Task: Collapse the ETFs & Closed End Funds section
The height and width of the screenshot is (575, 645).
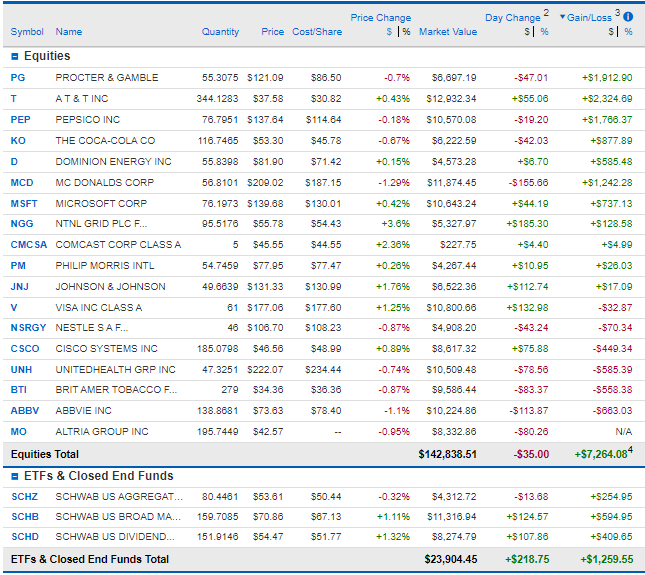Action: coord(15,476)
